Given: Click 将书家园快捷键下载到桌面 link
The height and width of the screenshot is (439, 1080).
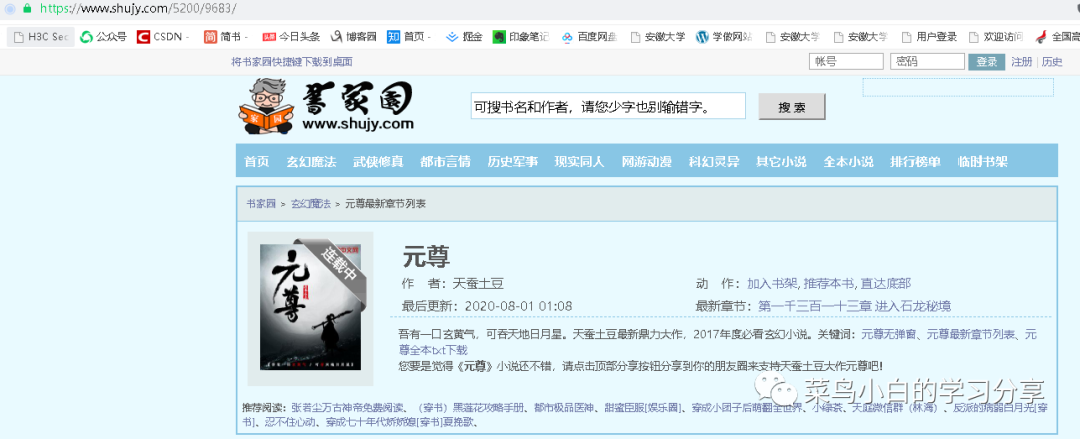Looking at the screenshot, I should [x=292, y=62].
